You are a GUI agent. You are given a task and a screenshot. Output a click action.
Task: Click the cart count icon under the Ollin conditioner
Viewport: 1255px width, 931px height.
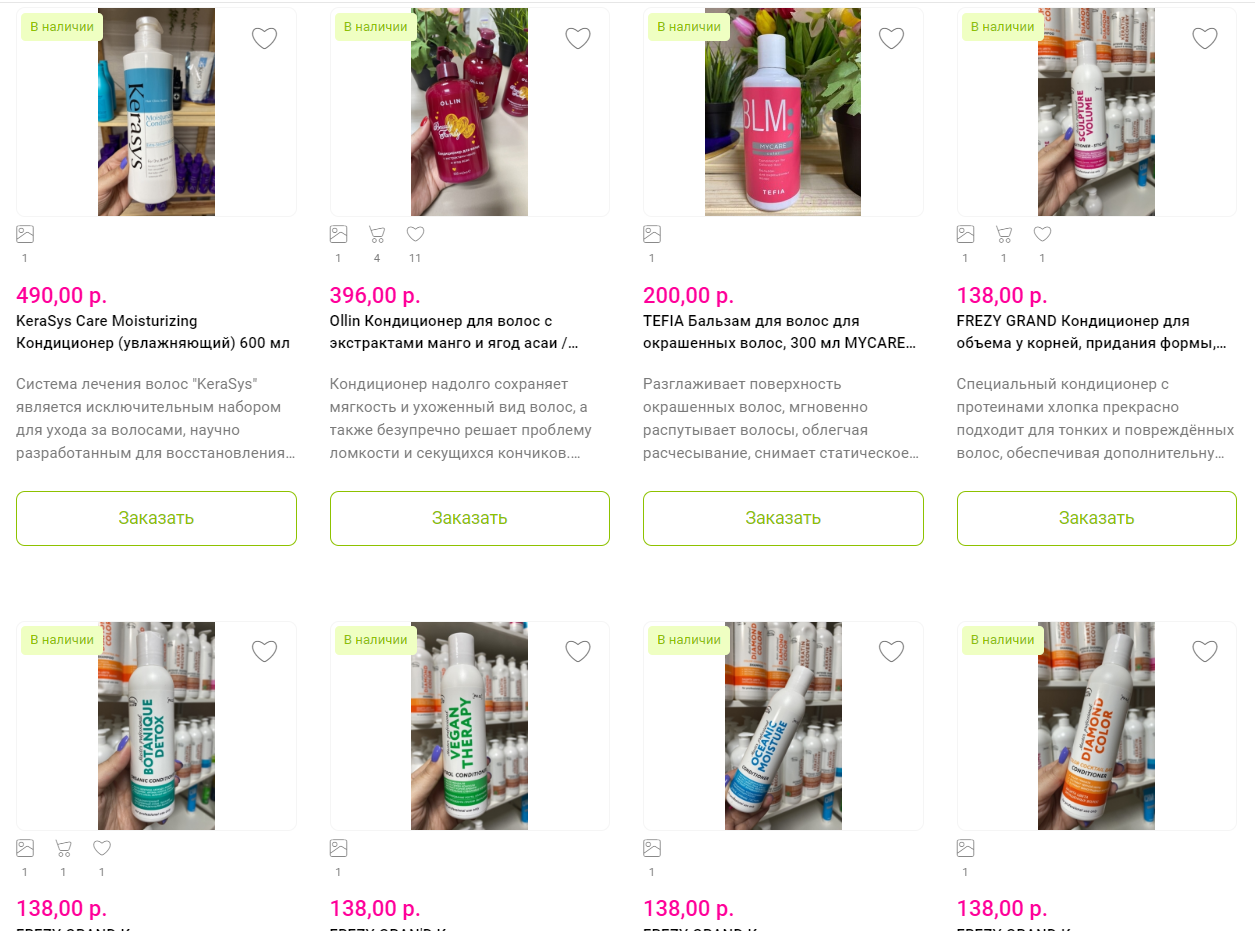tap(377, 234)
